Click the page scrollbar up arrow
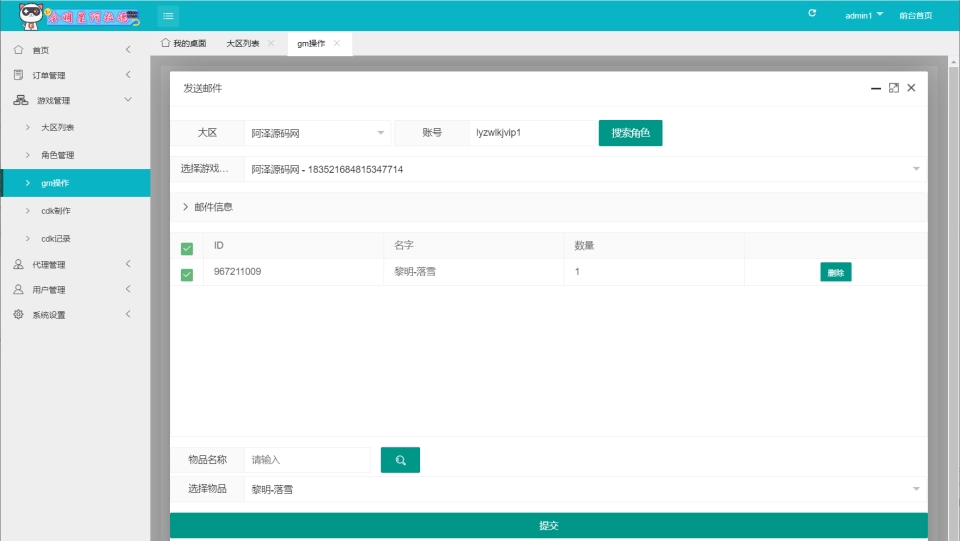The image size is (960, 541). click(954, 62)
